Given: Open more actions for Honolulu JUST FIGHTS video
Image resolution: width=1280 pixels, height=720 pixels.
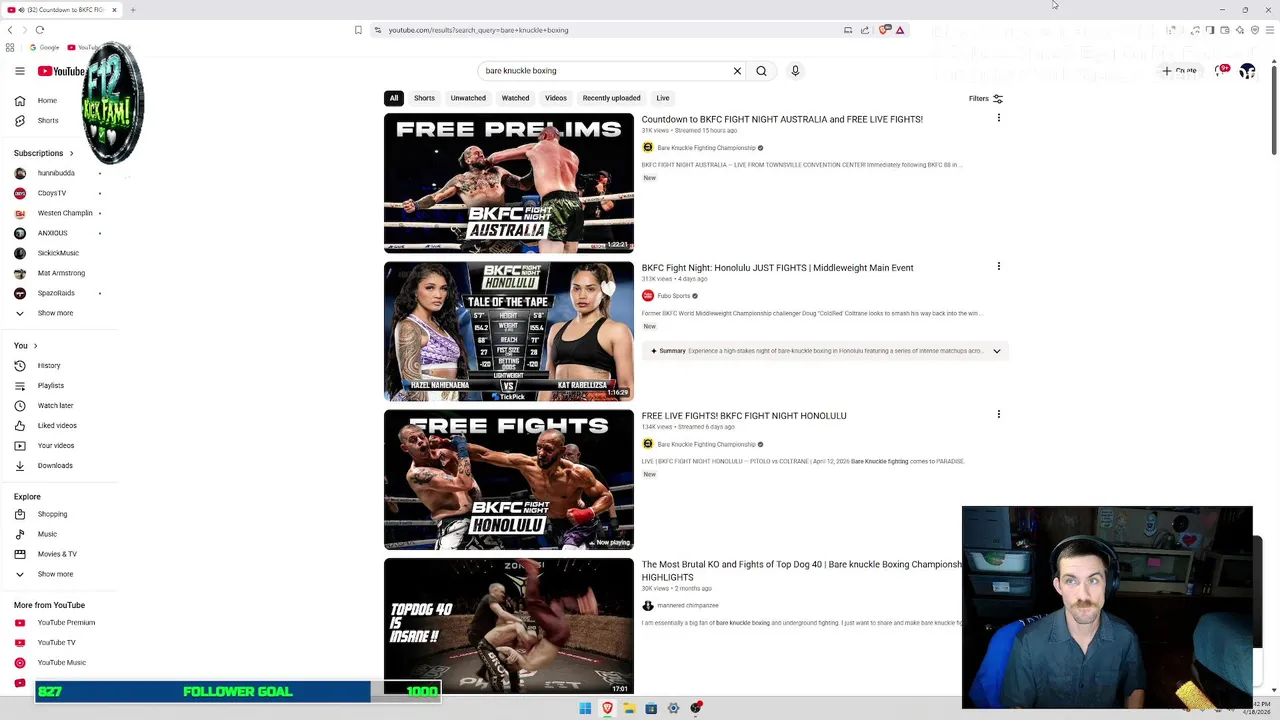Looking at the screenshot, I should coord(998,266).
